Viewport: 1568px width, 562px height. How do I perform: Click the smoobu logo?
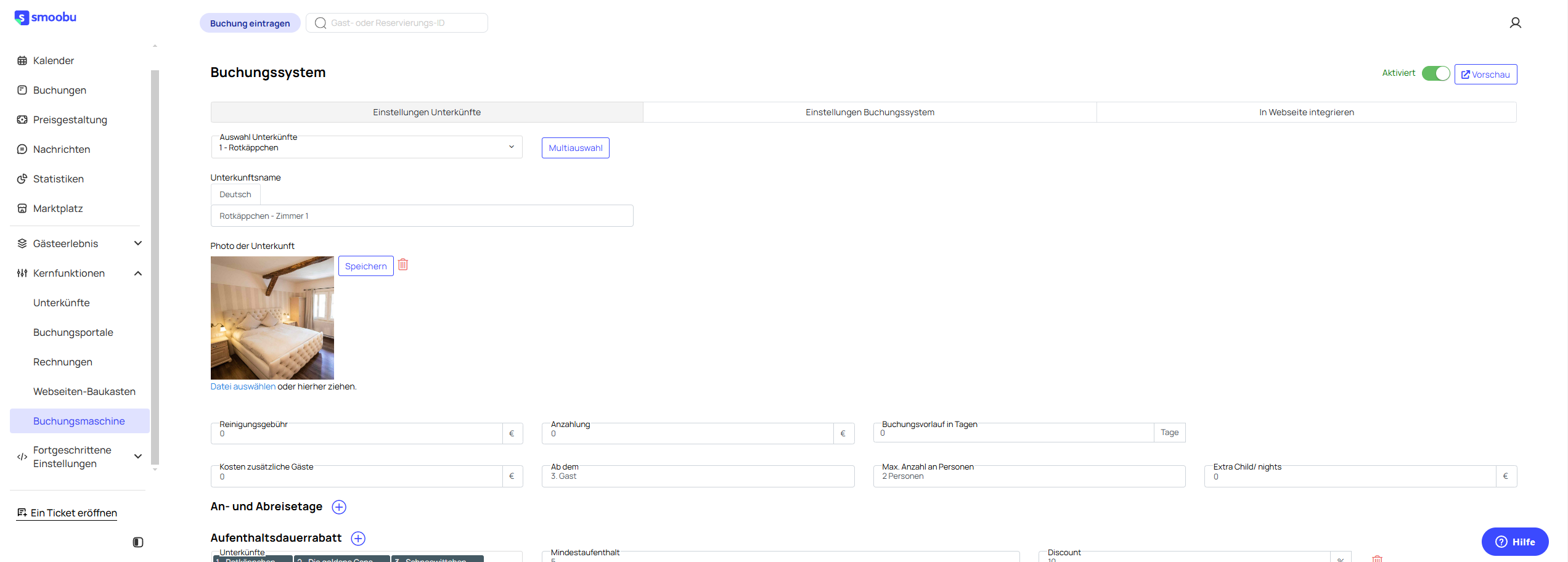[x=46, y=17]
